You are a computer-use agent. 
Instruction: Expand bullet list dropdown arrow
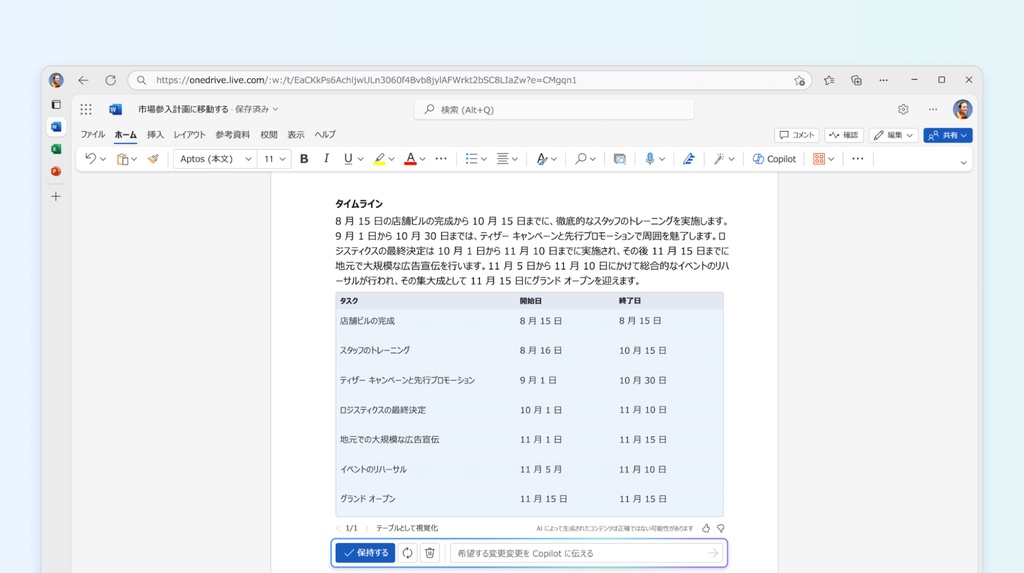tap(484, 159)
